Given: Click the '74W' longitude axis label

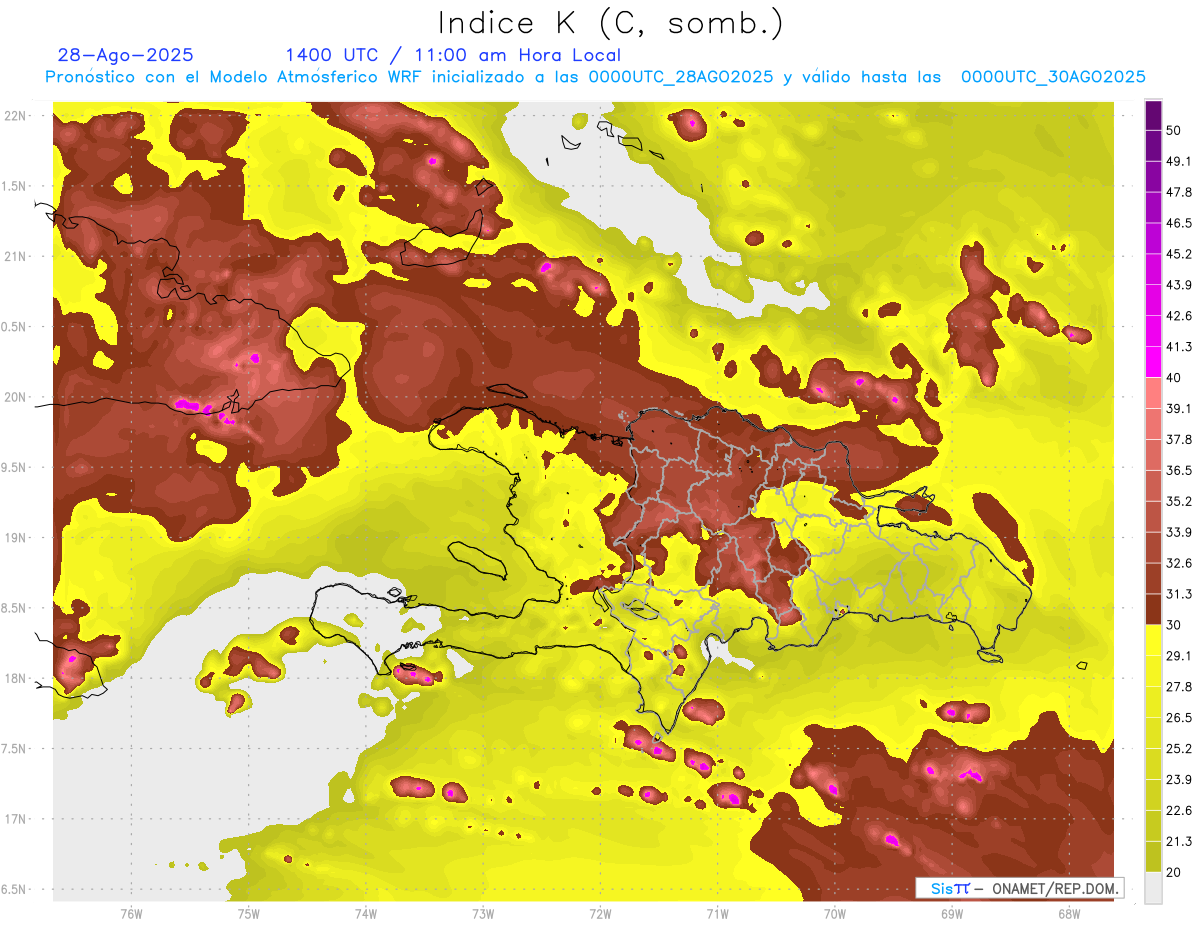Looking at the screenshot, I should point(366,915).
